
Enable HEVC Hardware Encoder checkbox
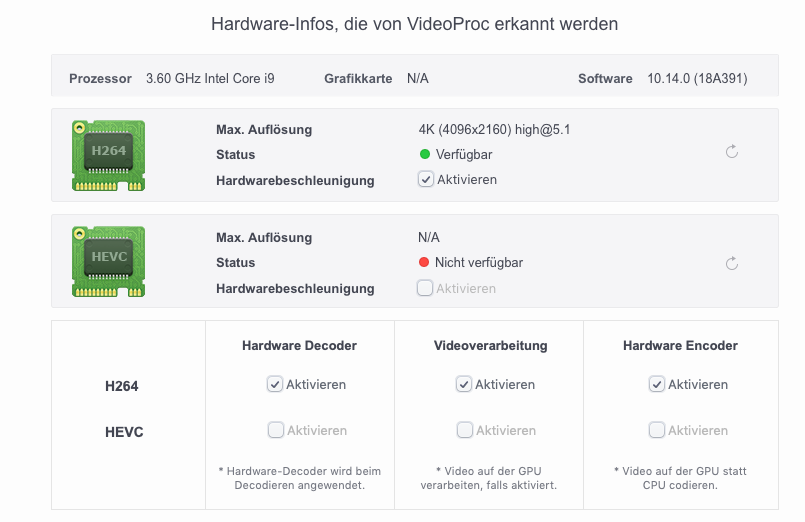click(x=657, y=430)
